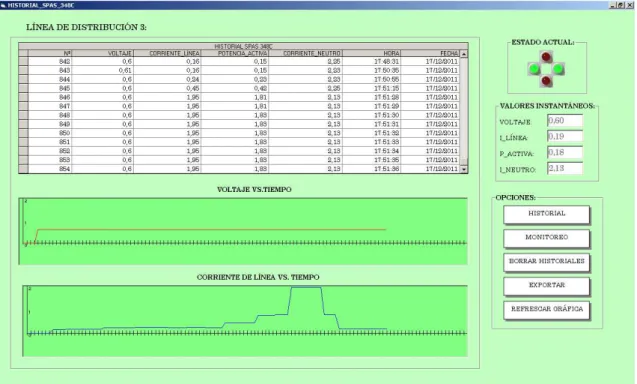Screen dimensions: 637x384
Task: Click the right green status LED
Action: point(558,69)
